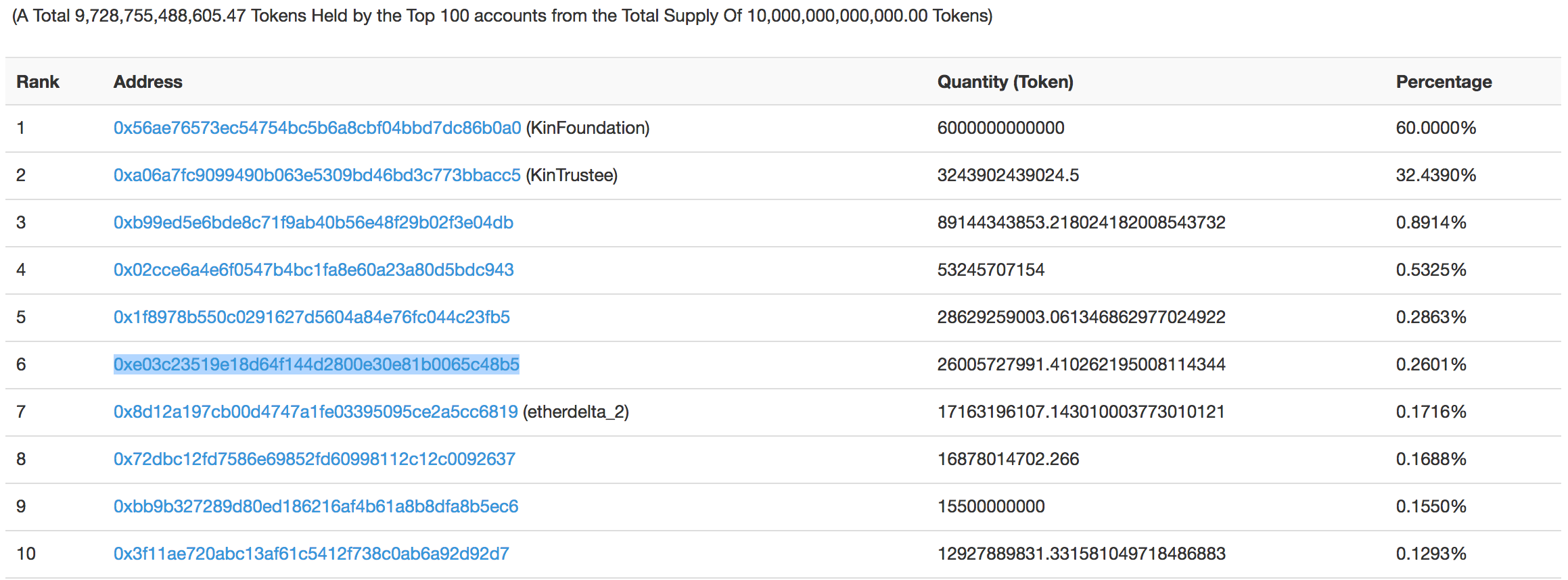Click the Percentage column header
The height and width of the screenshot is (580, 1568).
[x=1444, y=82]
